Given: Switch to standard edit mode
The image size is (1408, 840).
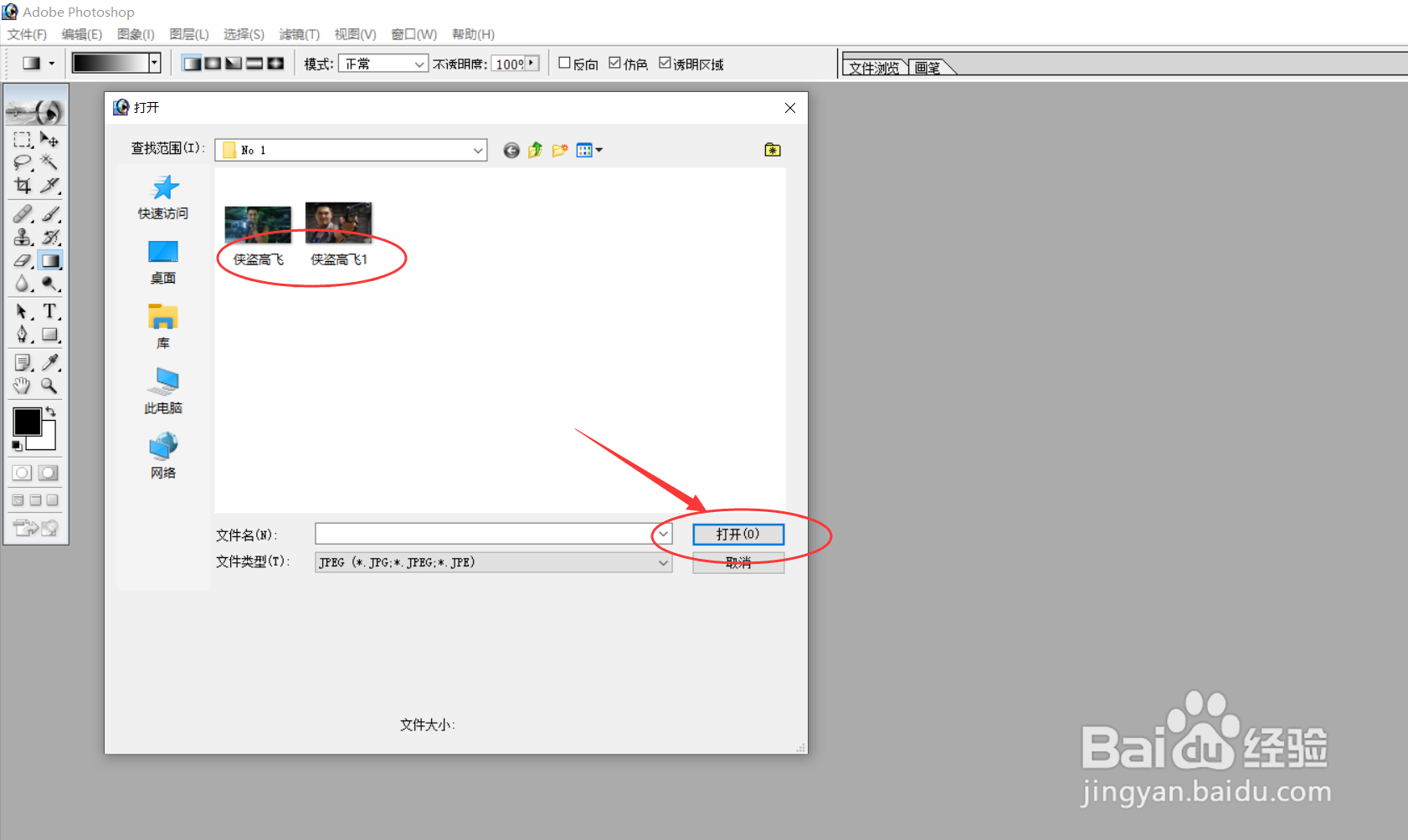Looking at the screenshot, I should (x=23, y=473).
